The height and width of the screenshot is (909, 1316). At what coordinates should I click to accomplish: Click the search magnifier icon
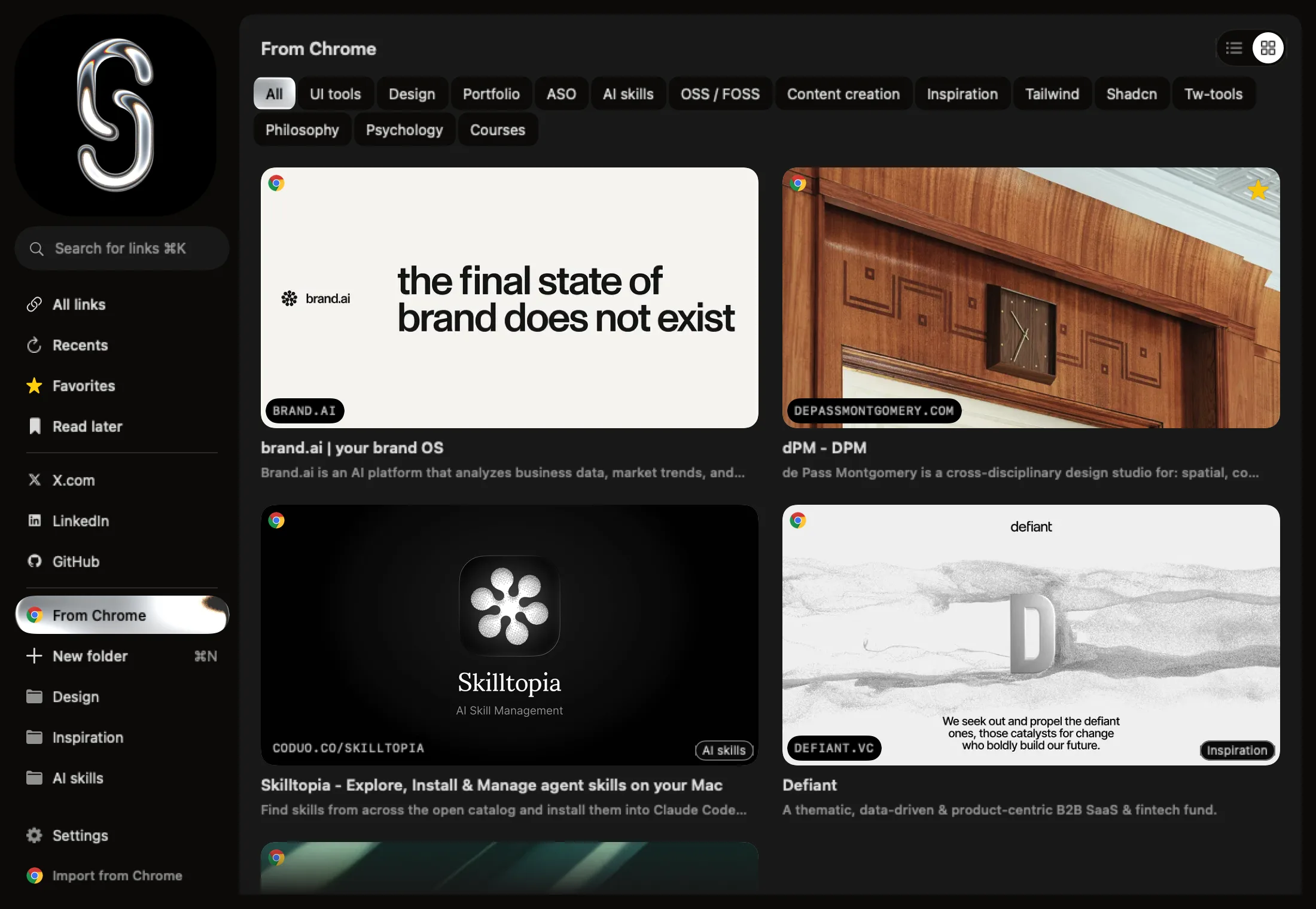[x=36, y=249]
